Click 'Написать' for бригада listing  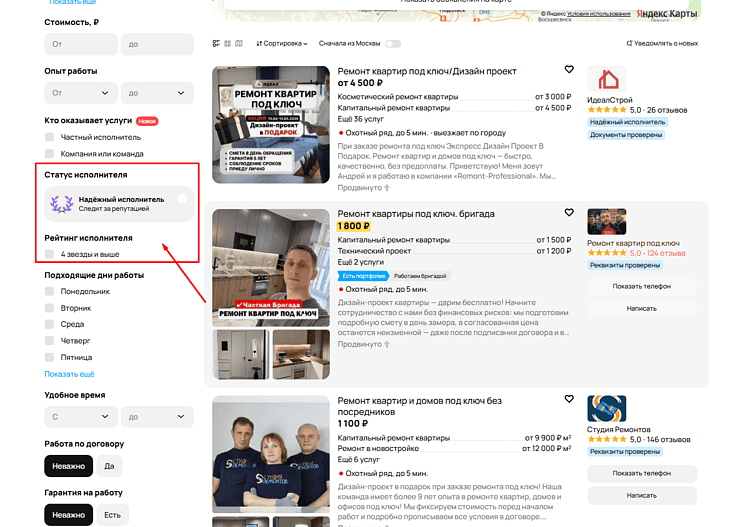642,309
